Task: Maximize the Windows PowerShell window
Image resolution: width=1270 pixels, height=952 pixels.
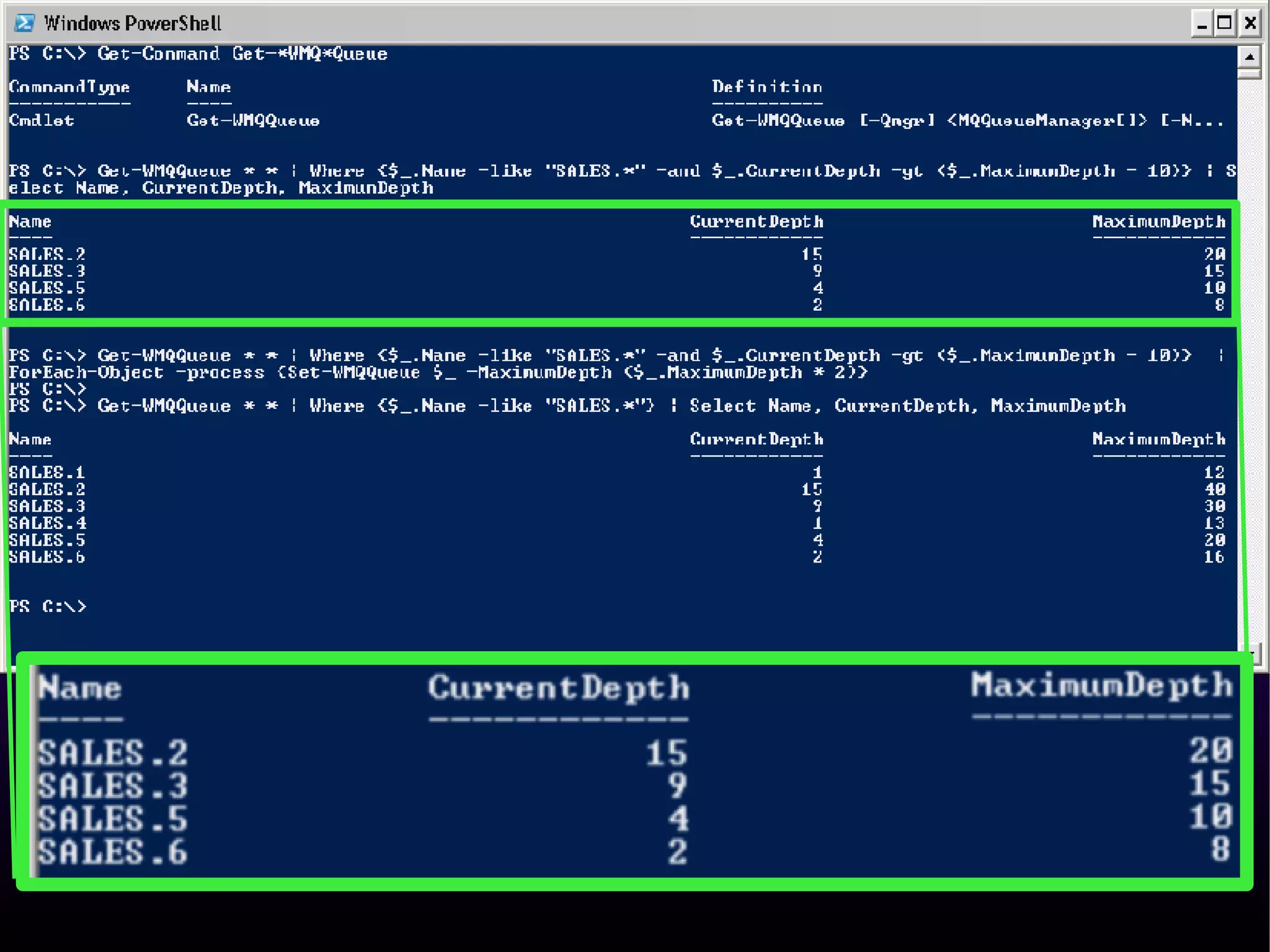Action: point(1225,24)
